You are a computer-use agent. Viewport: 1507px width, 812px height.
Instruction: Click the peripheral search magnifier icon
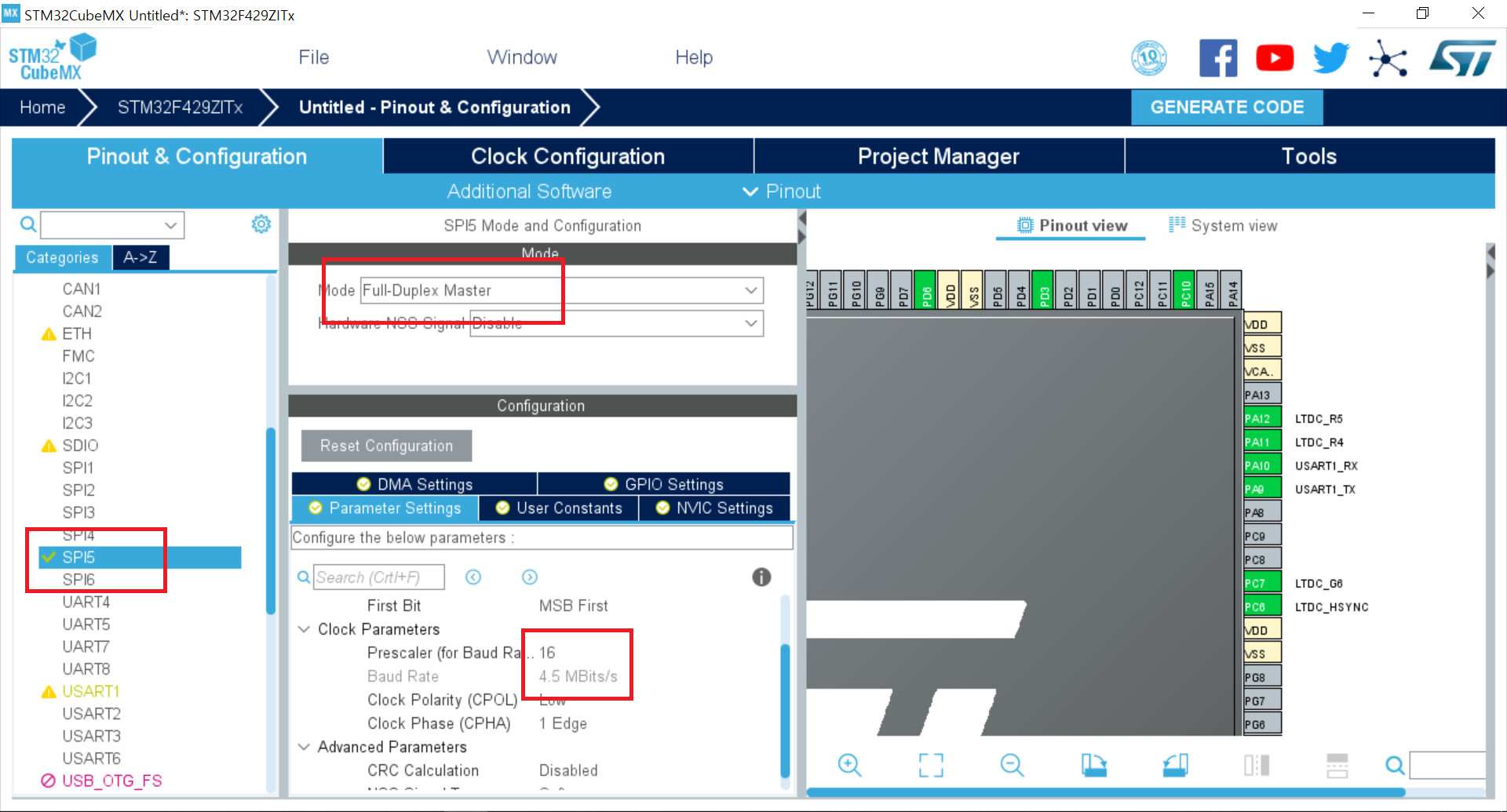(x=28, y=225)
